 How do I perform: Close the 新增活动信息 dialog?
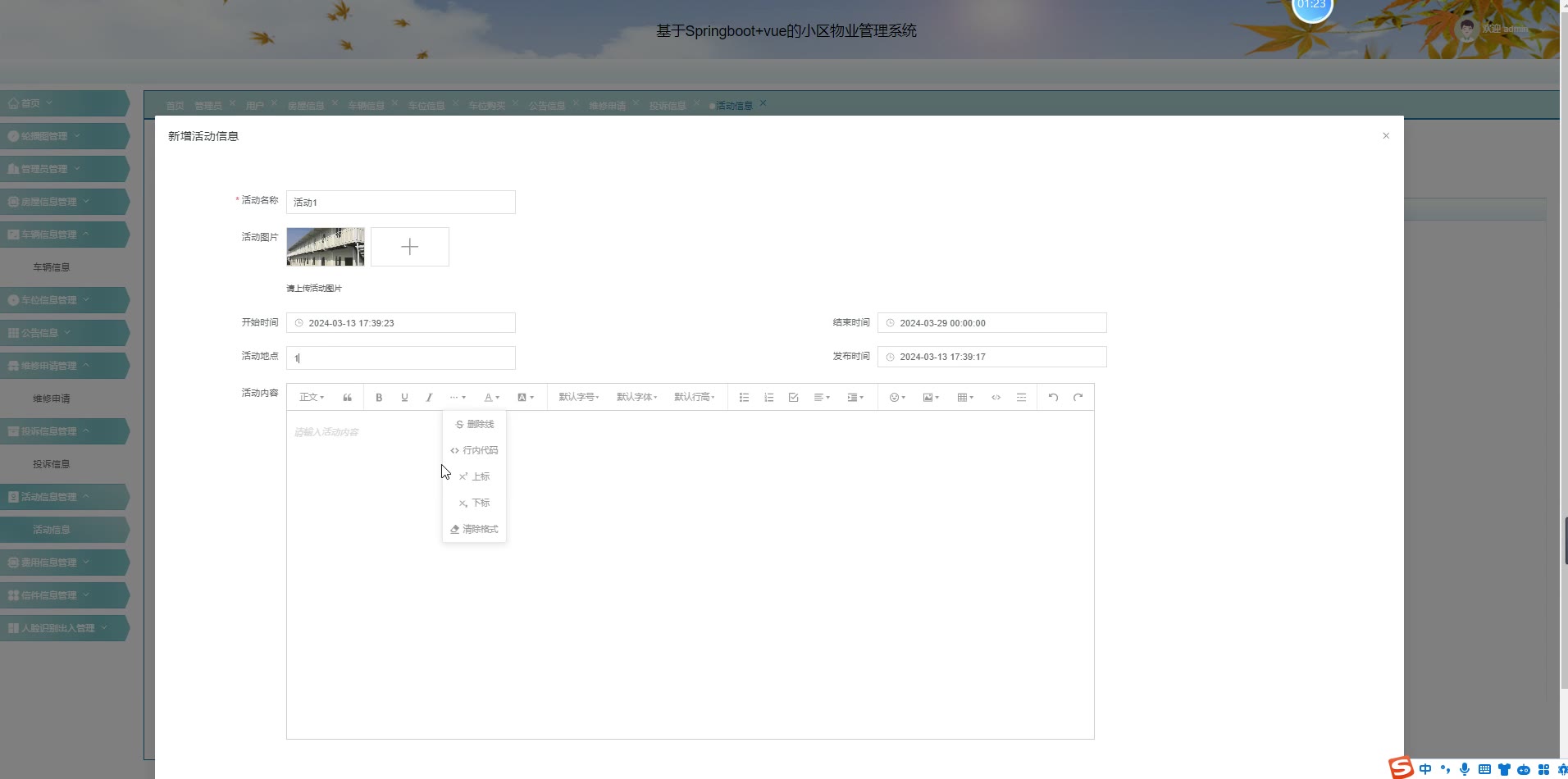click(1386, 136)
